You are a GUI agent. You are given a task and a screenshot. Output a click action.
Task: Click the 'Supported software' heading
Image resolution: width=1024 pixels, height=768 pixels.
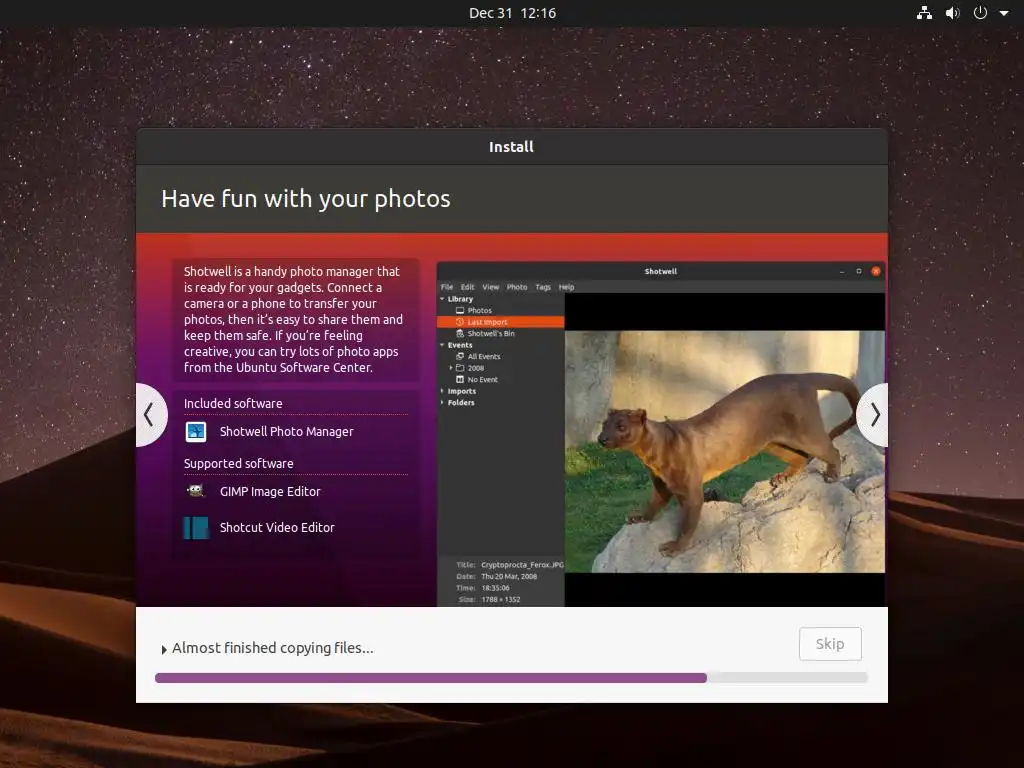pos(238,464)
